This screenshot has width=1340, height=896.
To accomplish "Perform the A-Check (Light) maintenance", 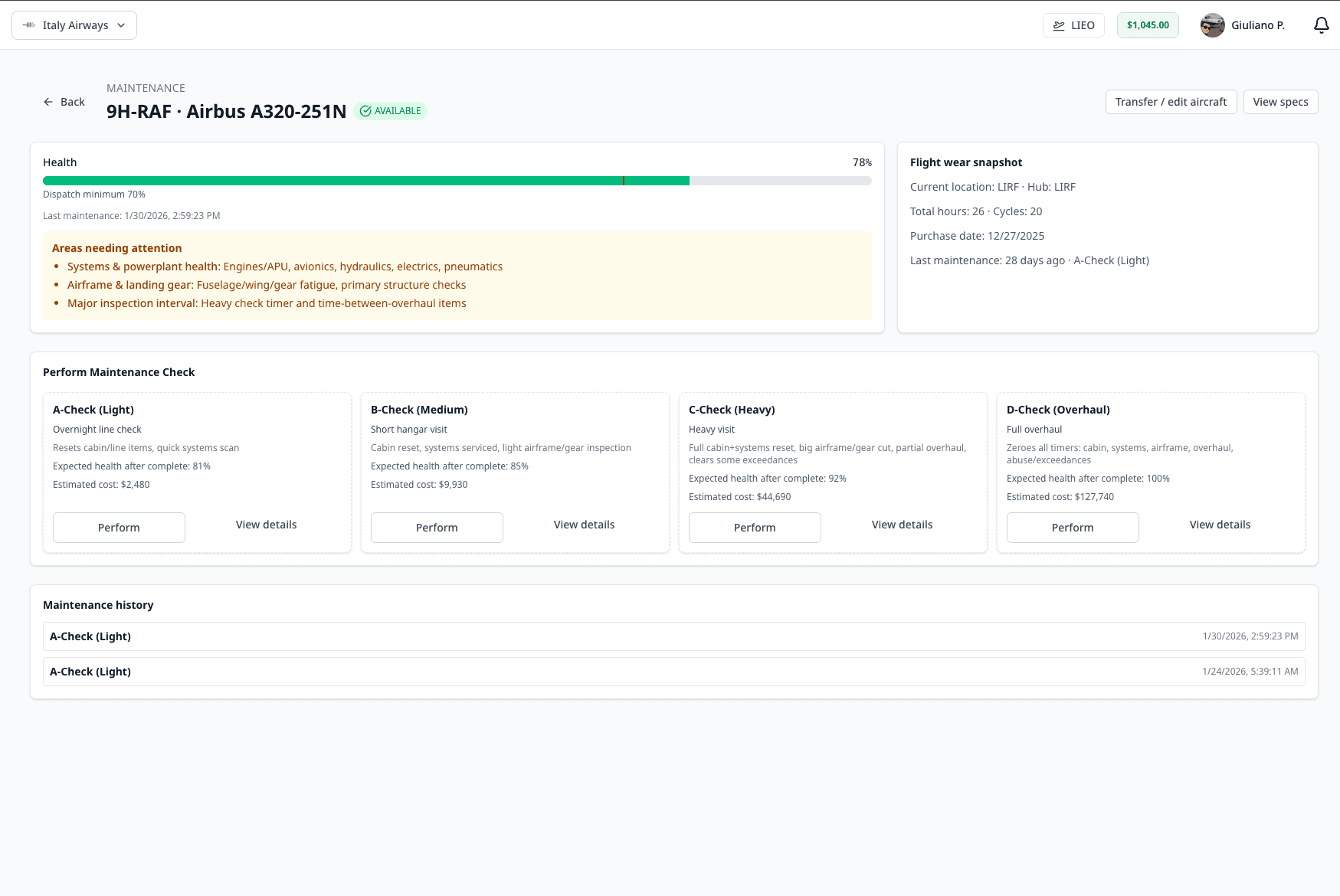I will point(119,528).
